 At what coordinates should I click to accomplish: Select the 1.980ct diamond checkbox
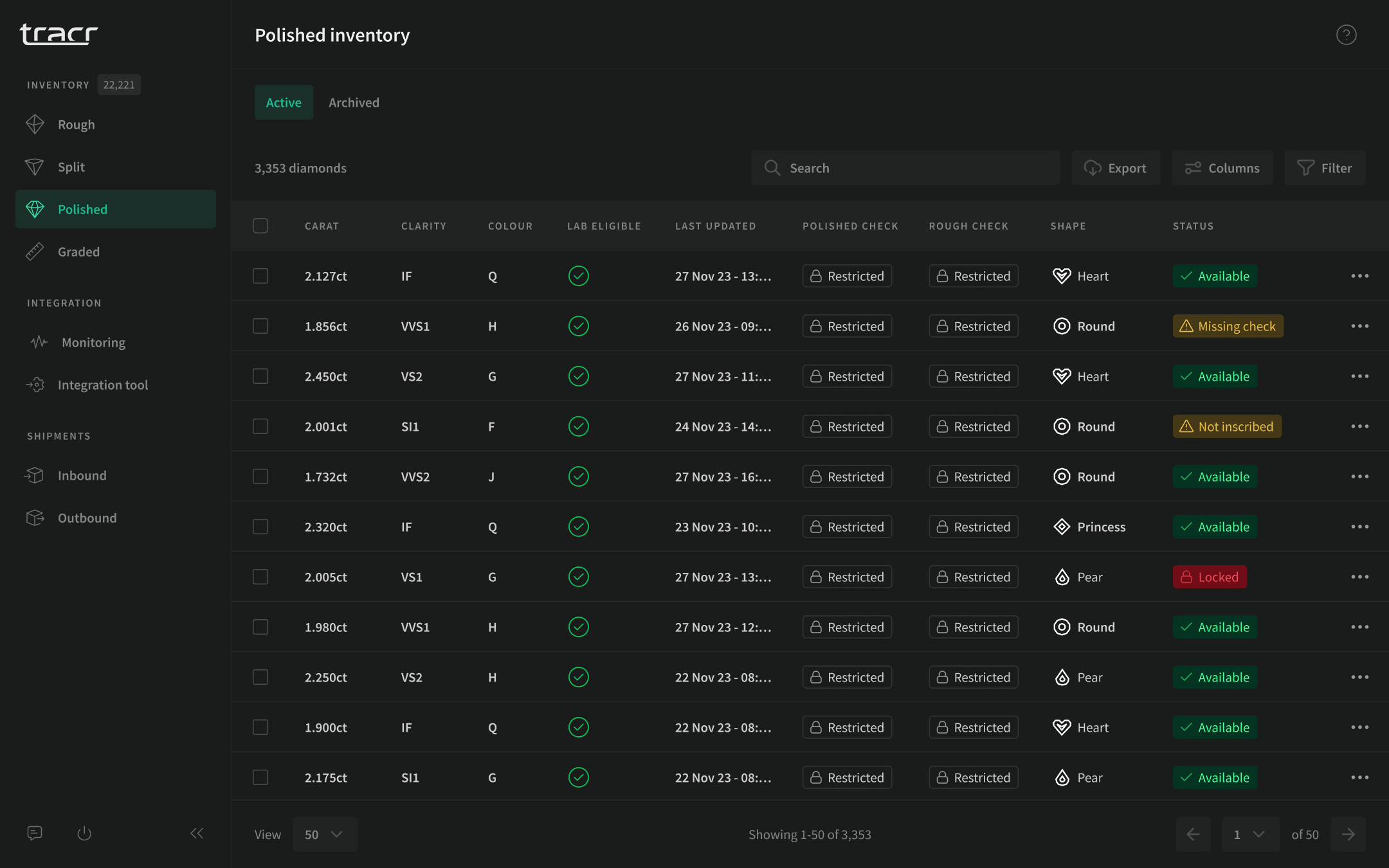click(260, 627)
